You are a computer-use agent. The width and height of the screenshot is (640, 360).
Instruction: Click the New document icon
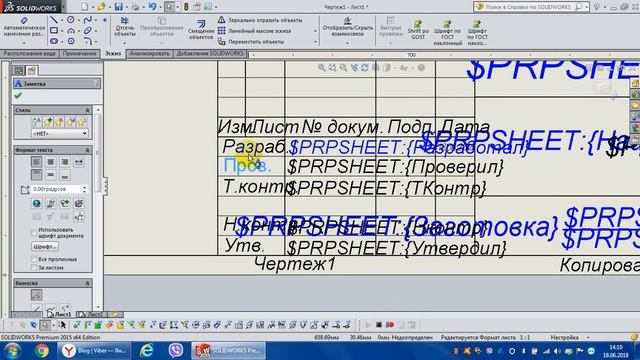84,7
